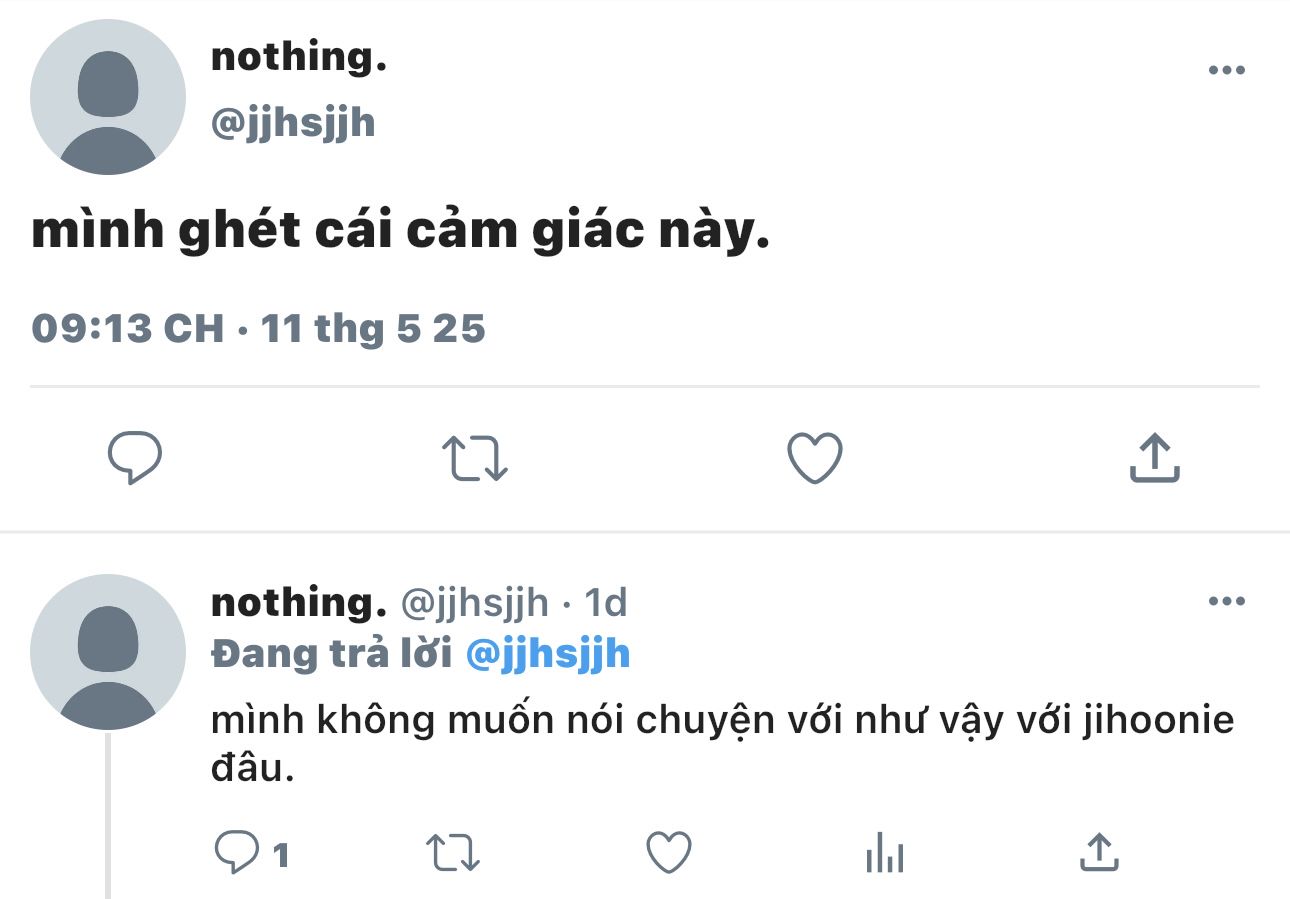
Task: Click the reply author's "nothing." name
Action: coord(299,603)
